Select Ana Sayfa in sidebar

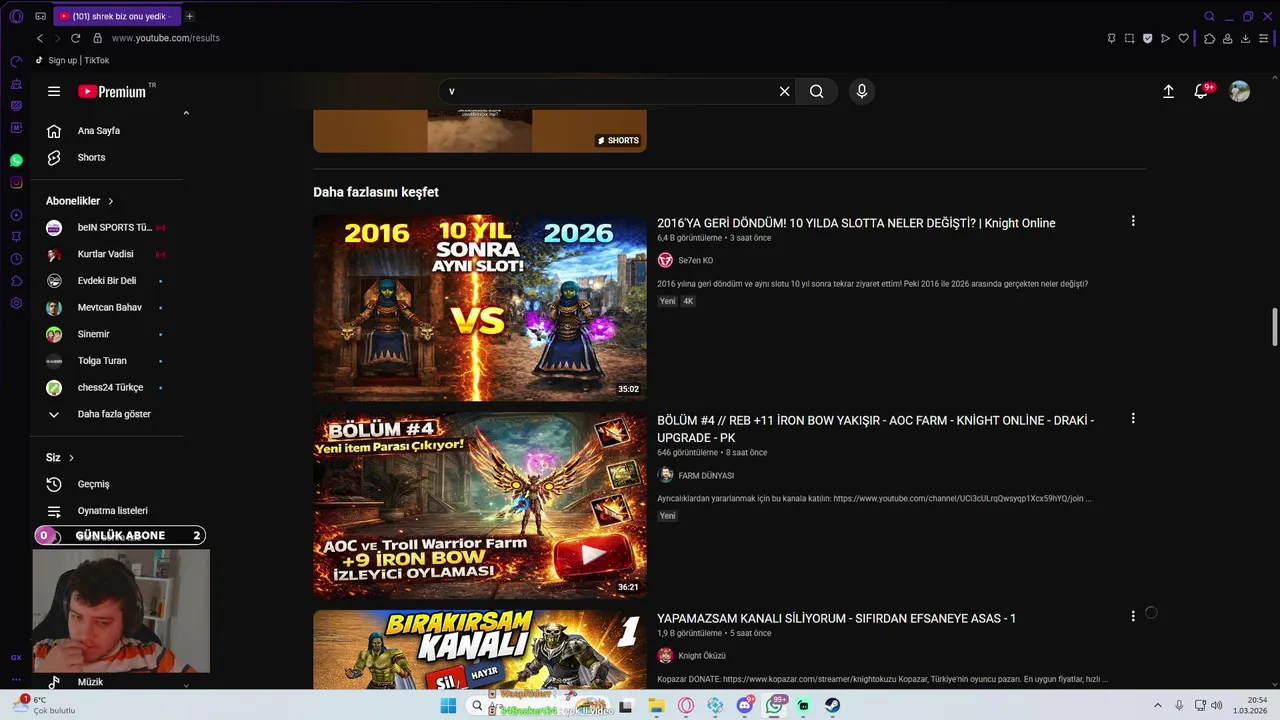point(100,131)
